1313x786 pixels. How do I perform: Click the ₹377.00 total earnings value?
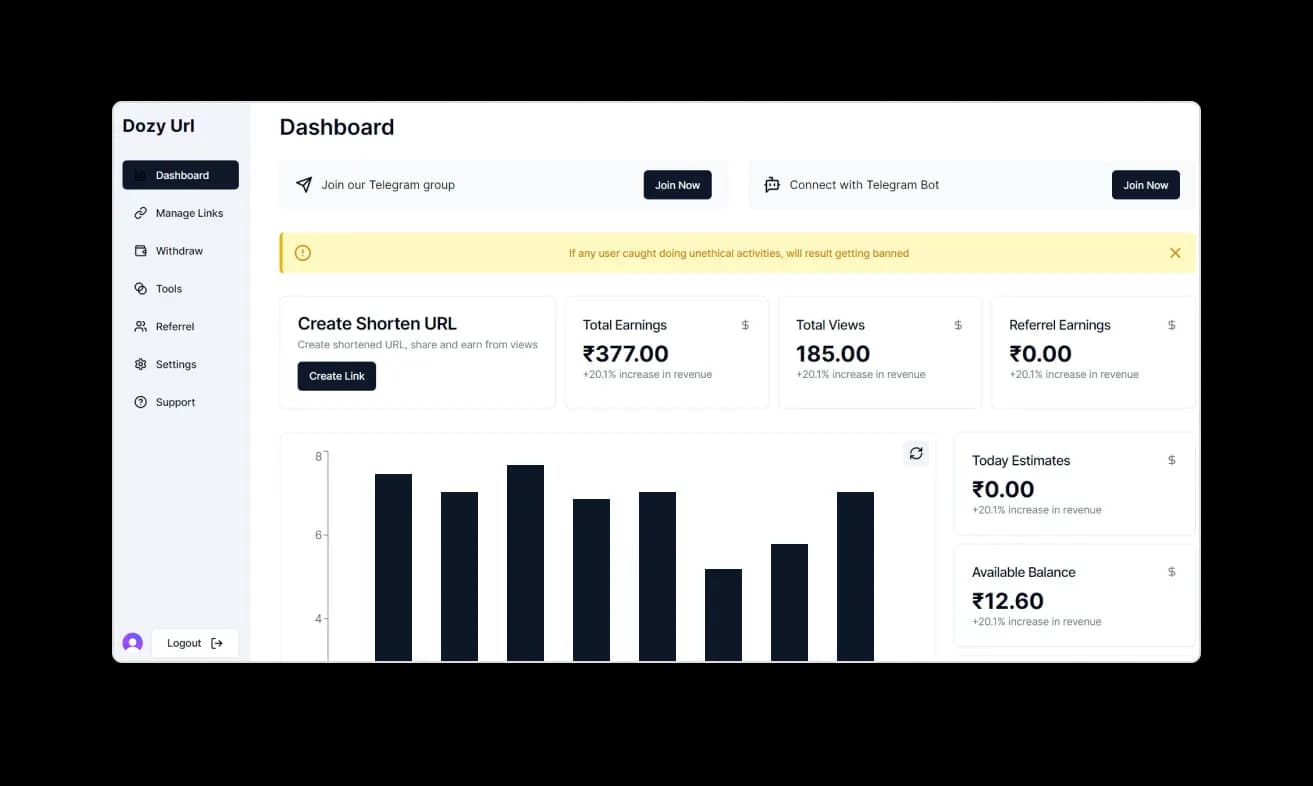[626, 354]
